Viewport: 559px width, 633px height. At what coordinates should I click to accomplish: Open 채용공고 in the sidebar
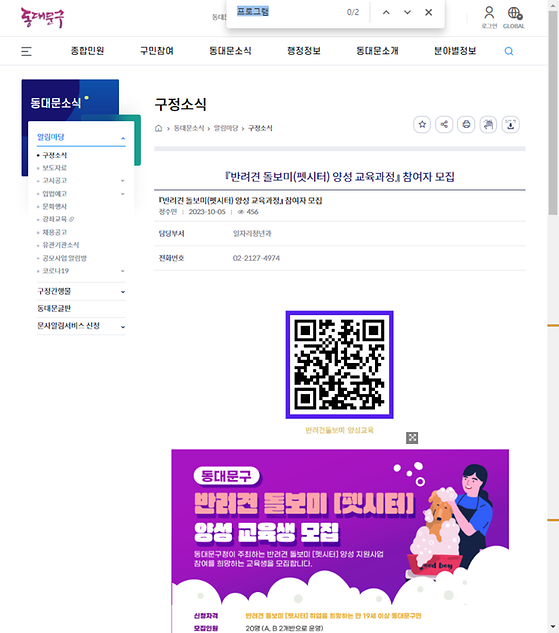[x=54, y=233]
